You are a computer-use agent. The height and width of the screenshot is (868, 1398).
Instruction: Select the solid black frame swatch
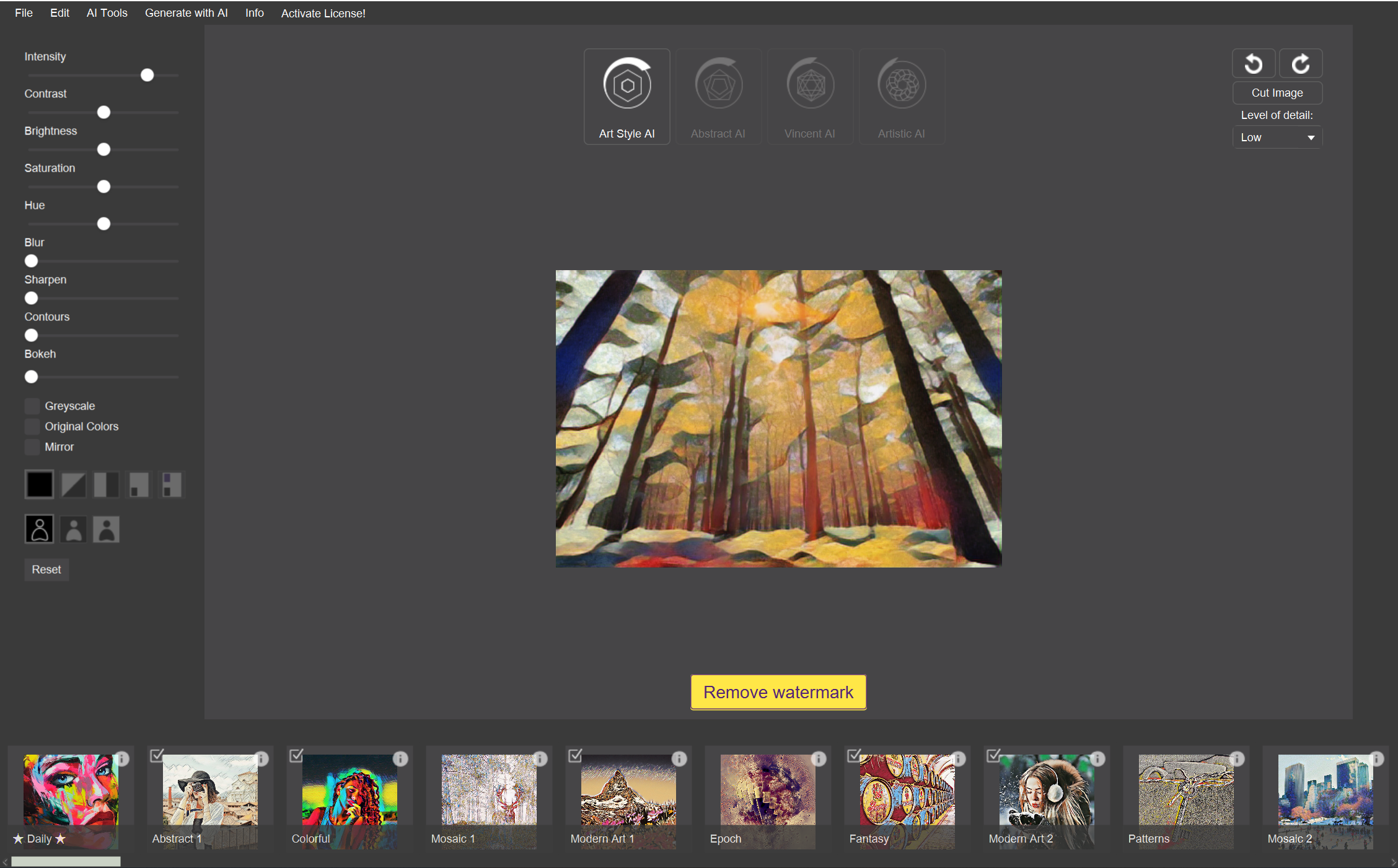click(x=39, y=484)
